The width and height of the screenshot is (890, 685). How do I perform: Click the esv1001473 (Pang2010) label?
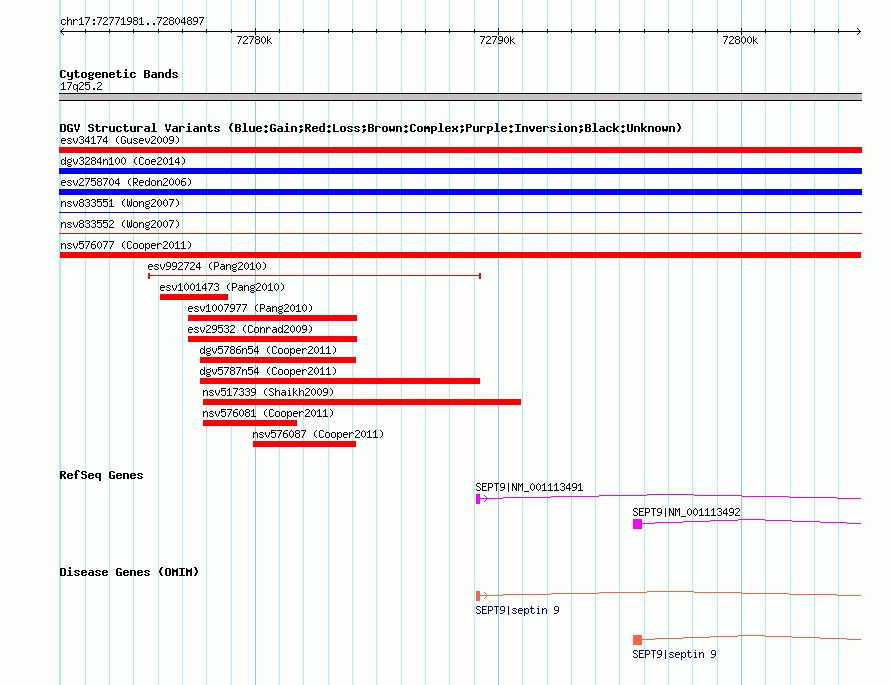(222, 287)
